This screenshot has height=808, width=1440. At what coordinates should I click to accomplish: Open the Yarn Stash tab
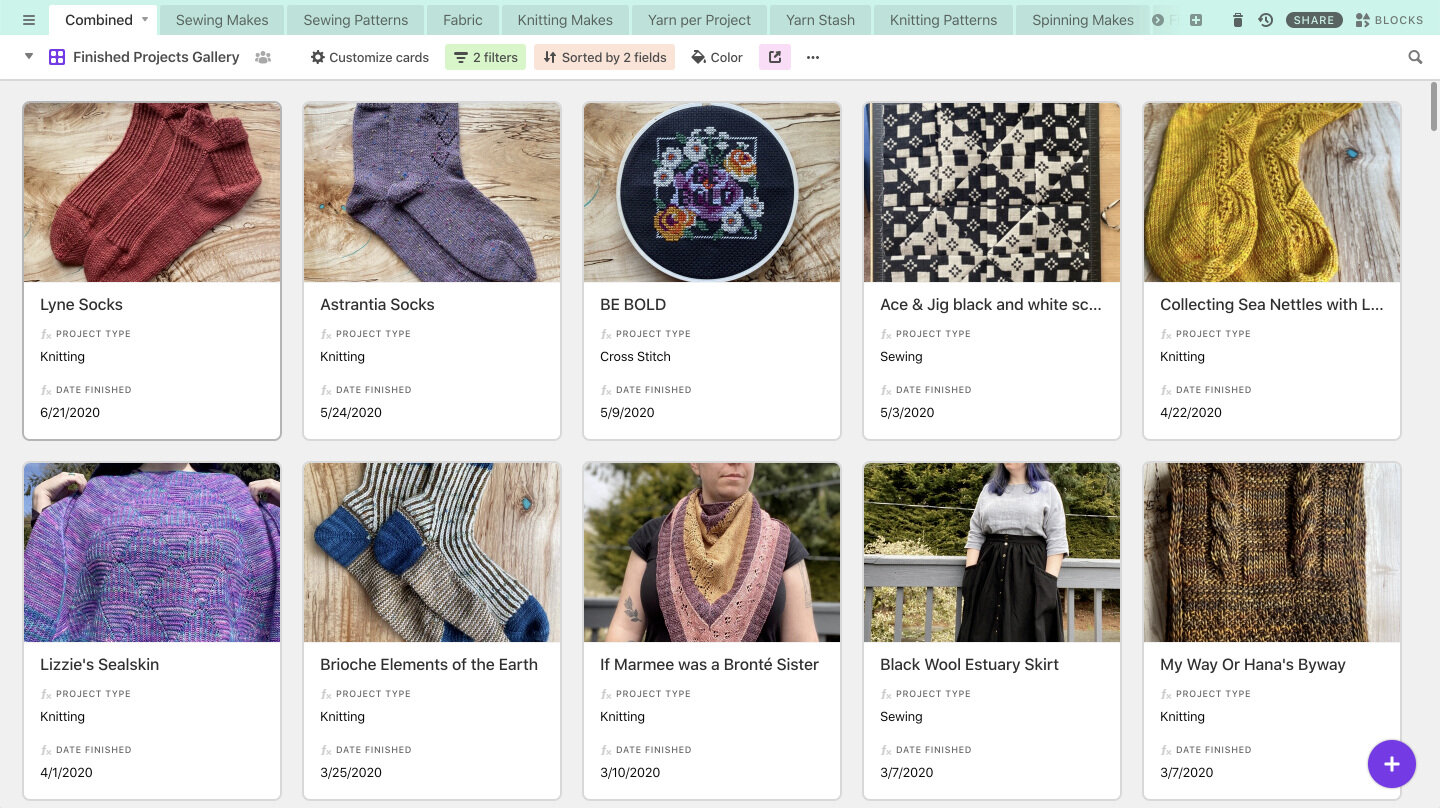click(x=820, y=20)
